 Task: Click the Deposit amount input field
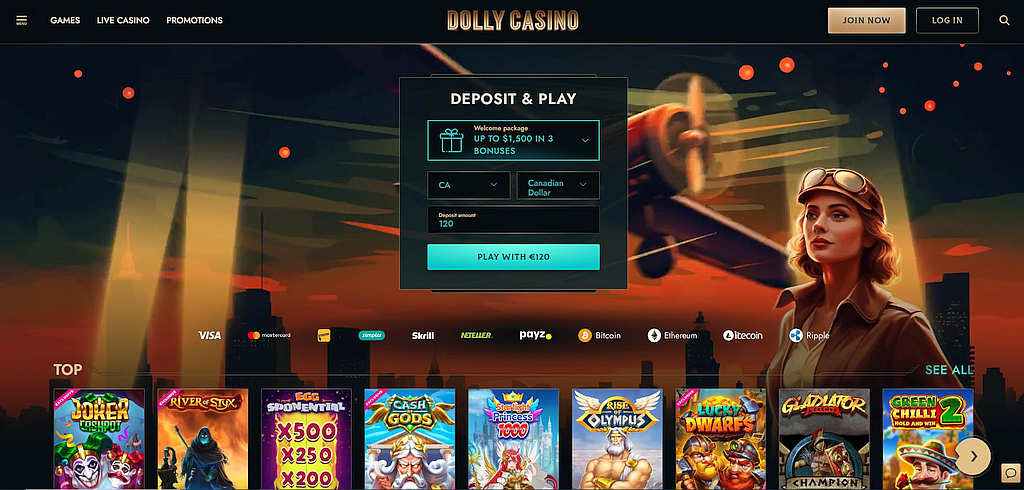coord(513,220)
